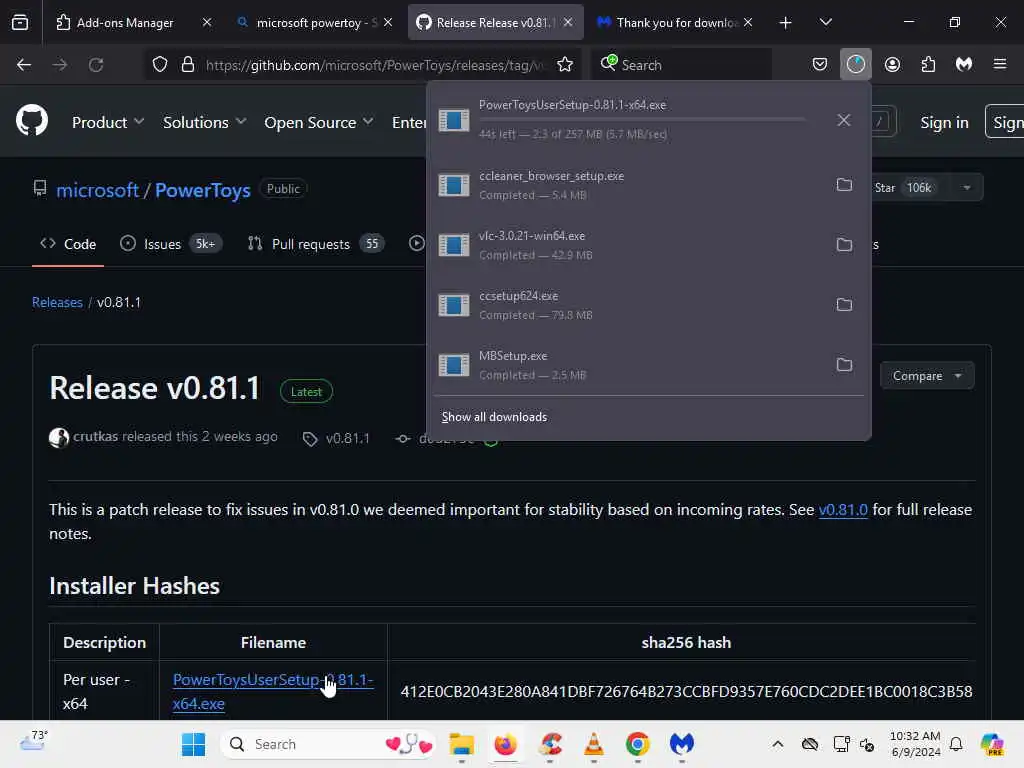Open Malwarebytes Browser Guard toolbar icon

964,65
